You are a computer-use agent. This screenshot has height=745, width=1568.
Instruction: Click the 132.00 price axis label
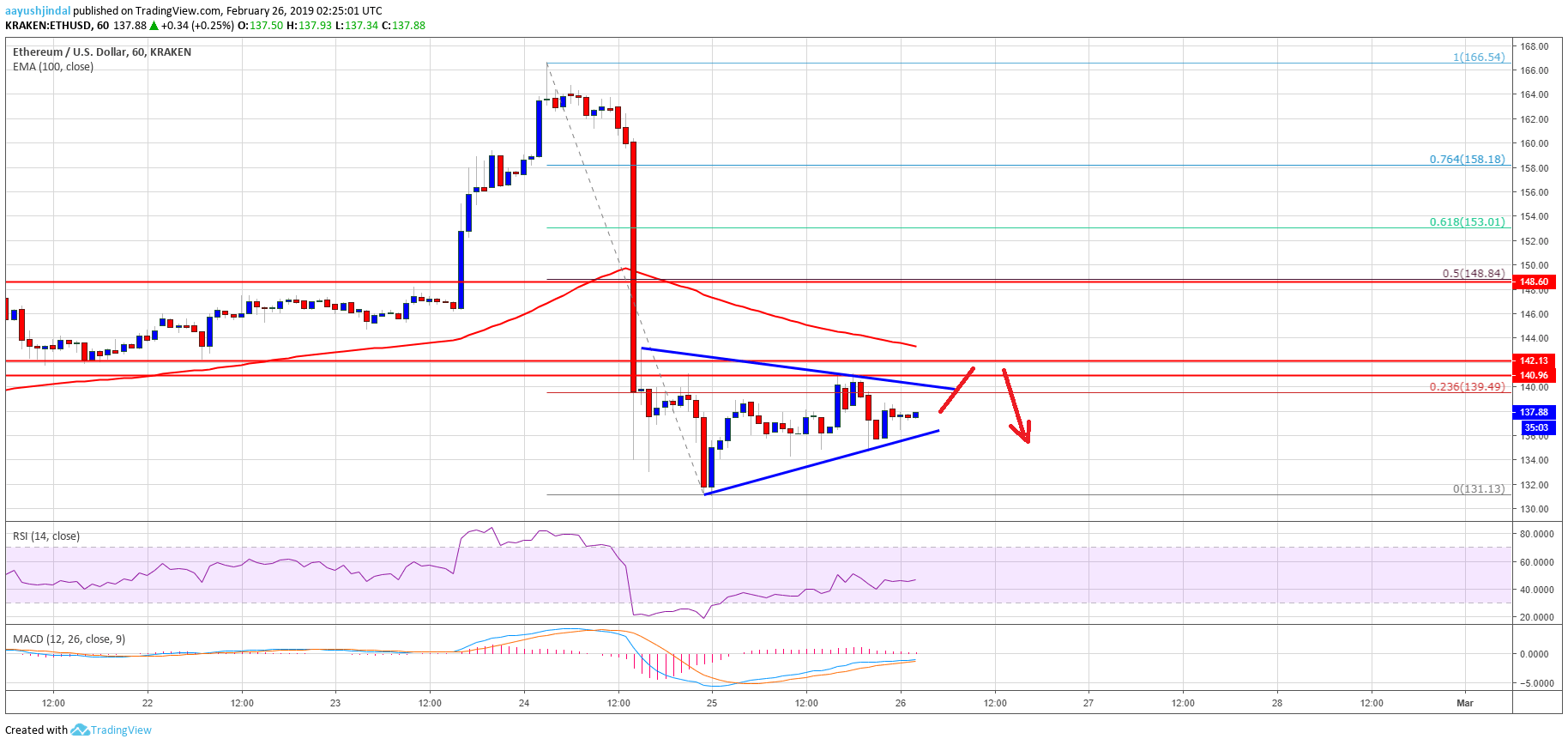1535,485
